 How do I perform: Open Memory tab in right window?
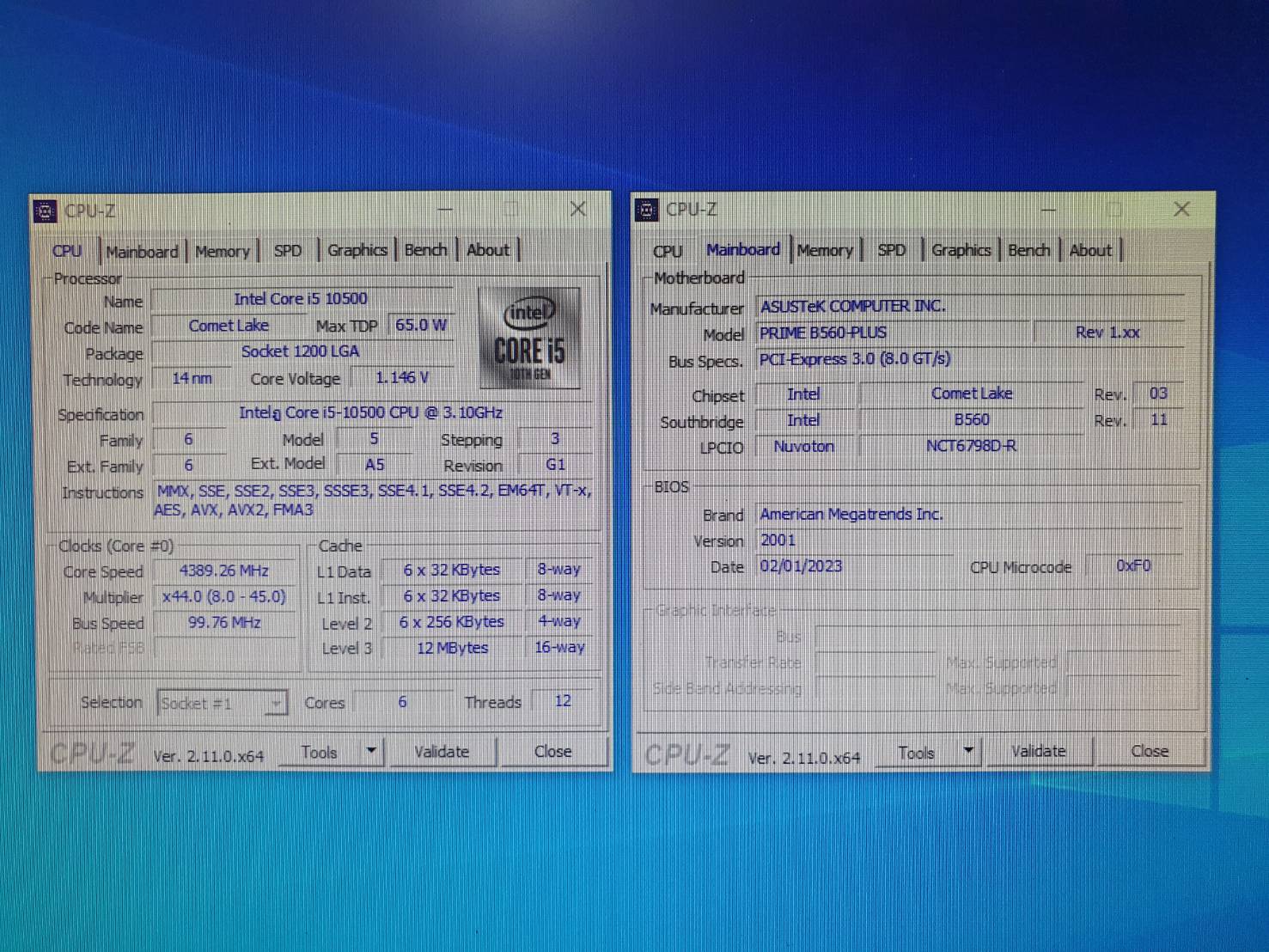point(825,251)
